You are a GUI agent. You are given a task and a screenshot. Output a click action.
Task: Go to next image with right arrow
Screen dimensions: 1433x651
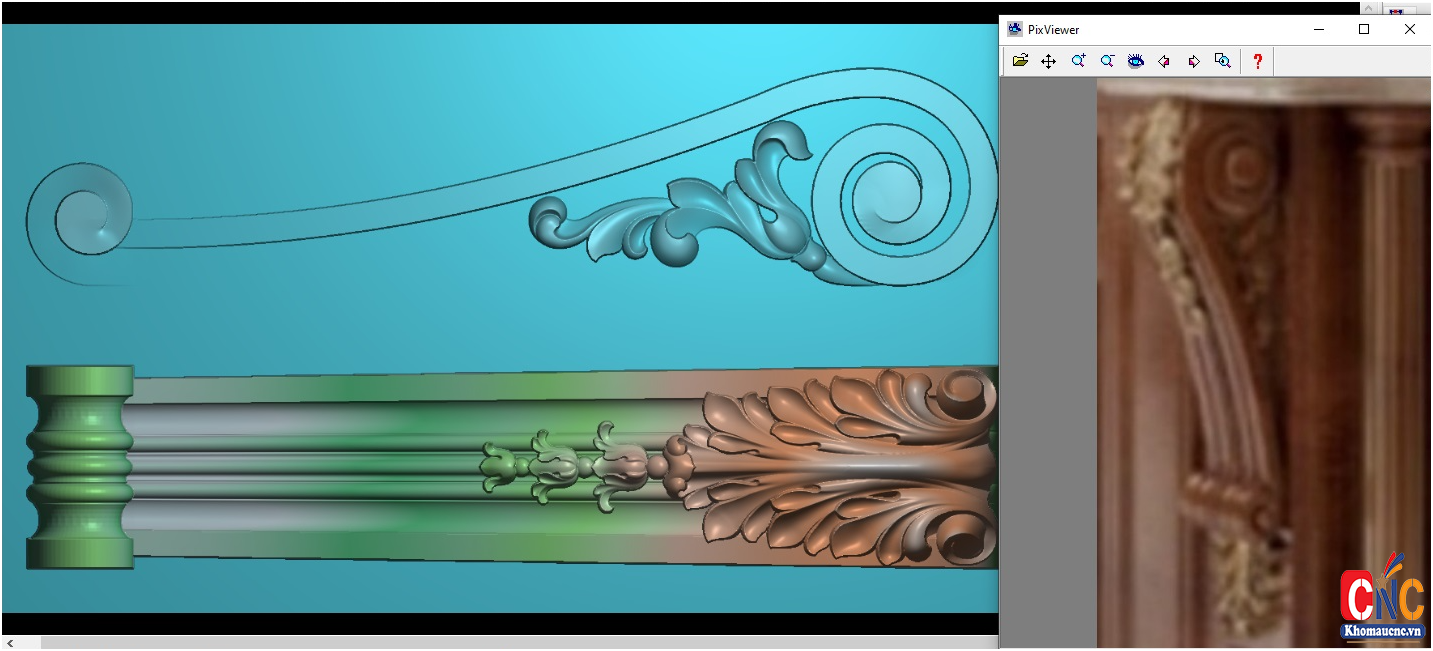(1194, 61)
